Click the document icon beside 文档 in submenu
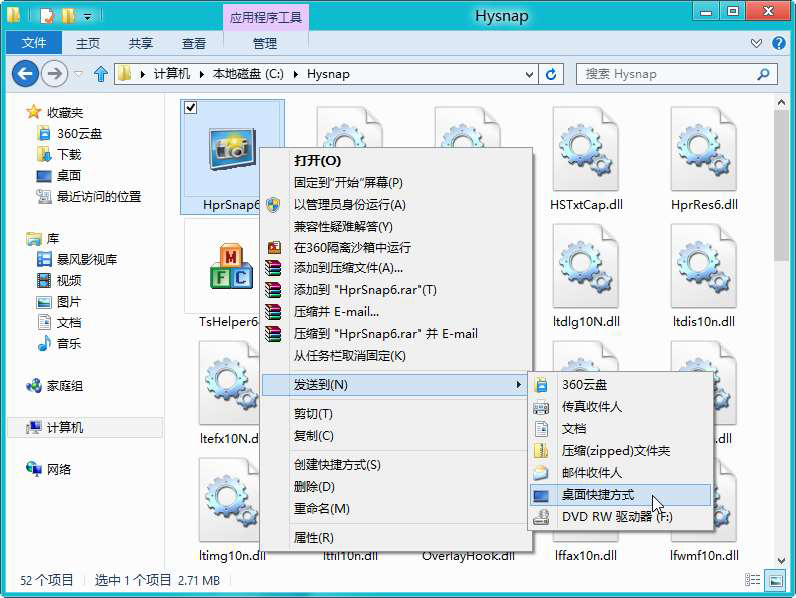Image resolution: width=796 pixels, height=598 pixels. pyautogui.click(x=542, y=429)
